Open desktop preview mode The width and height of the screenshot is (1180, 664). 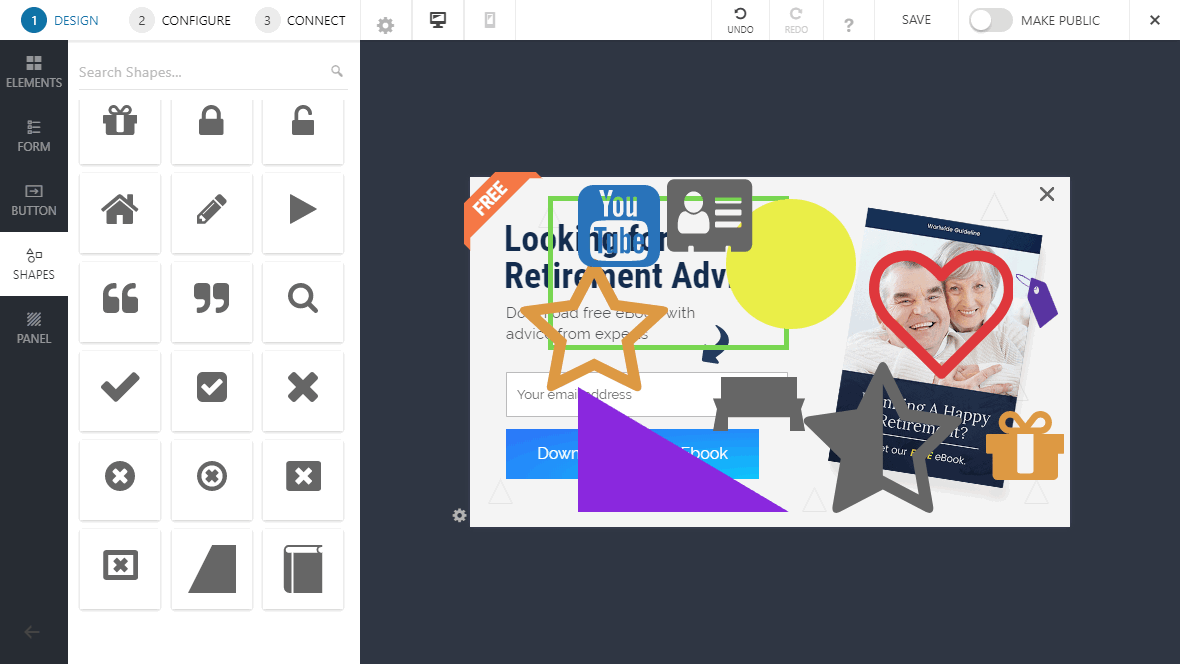point(437,20)
